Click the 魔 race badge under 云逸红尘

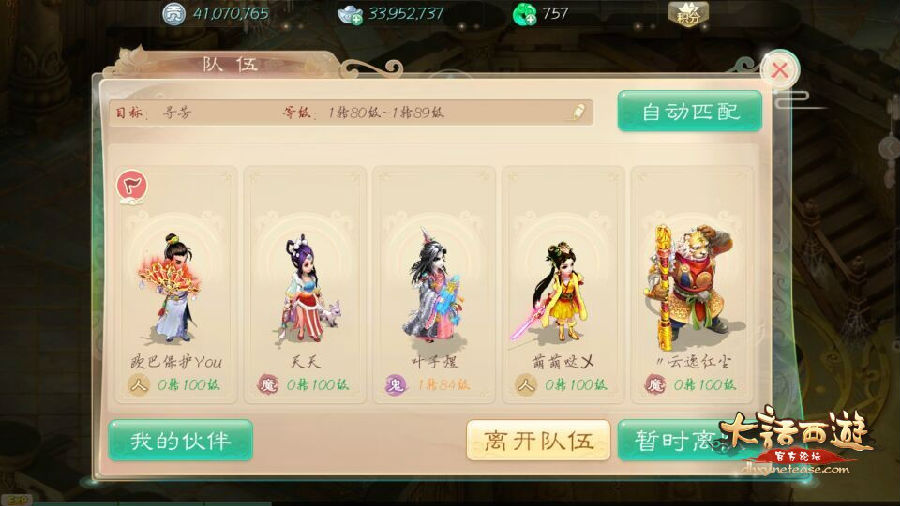coord(655,384)
